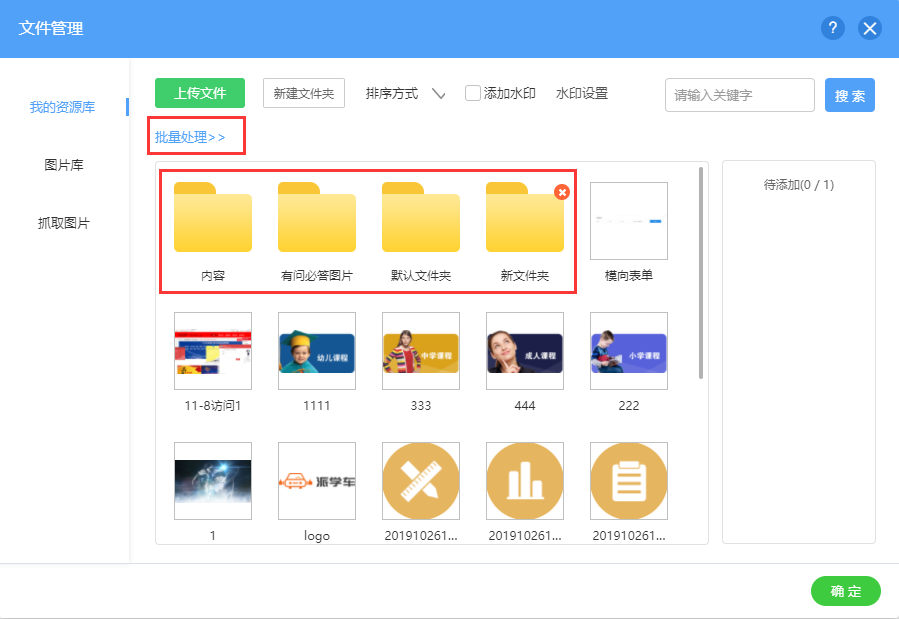
Task: Switch to 抓取图片 tab
Action: [64, 223]
